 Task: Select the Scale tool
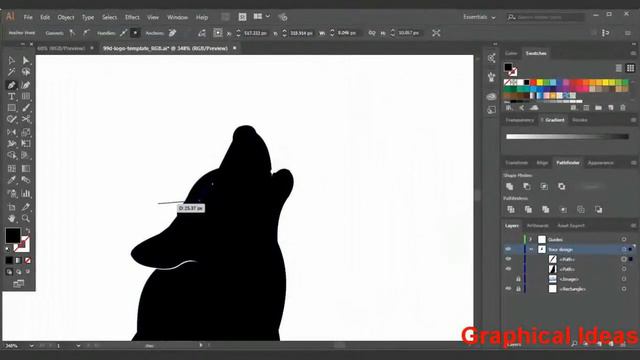[x=26, y=132]
